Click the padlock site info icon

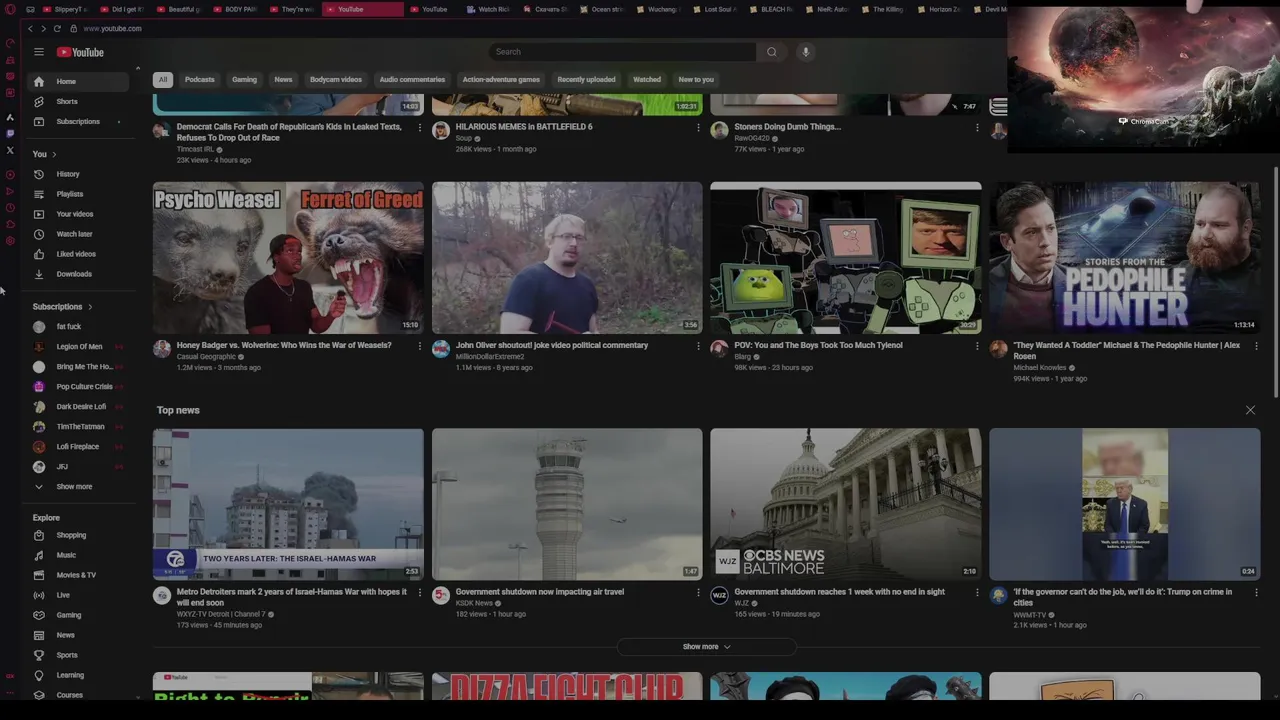73,28
